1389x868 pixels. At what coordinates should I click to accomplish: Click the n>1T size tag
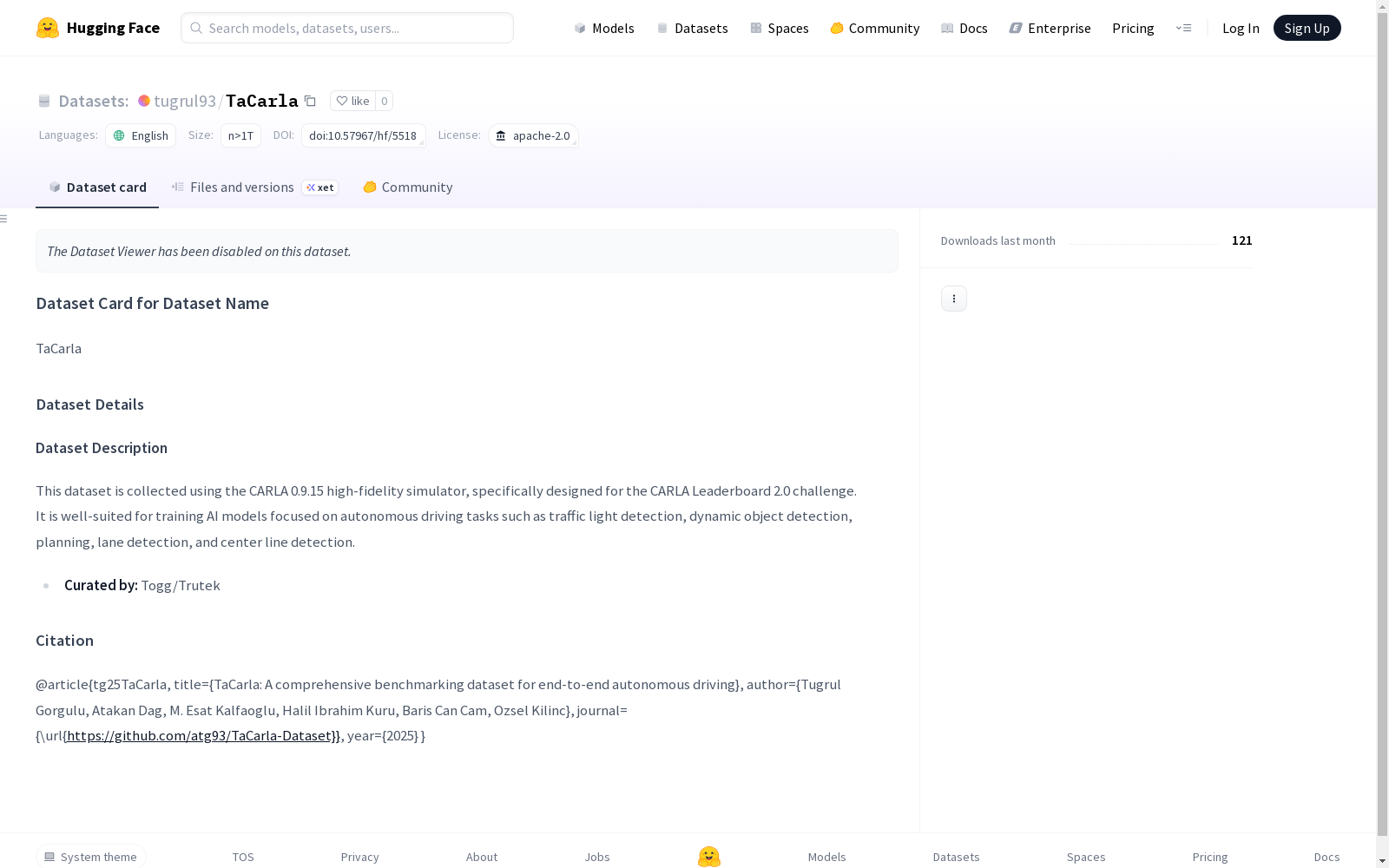(240, 135)
